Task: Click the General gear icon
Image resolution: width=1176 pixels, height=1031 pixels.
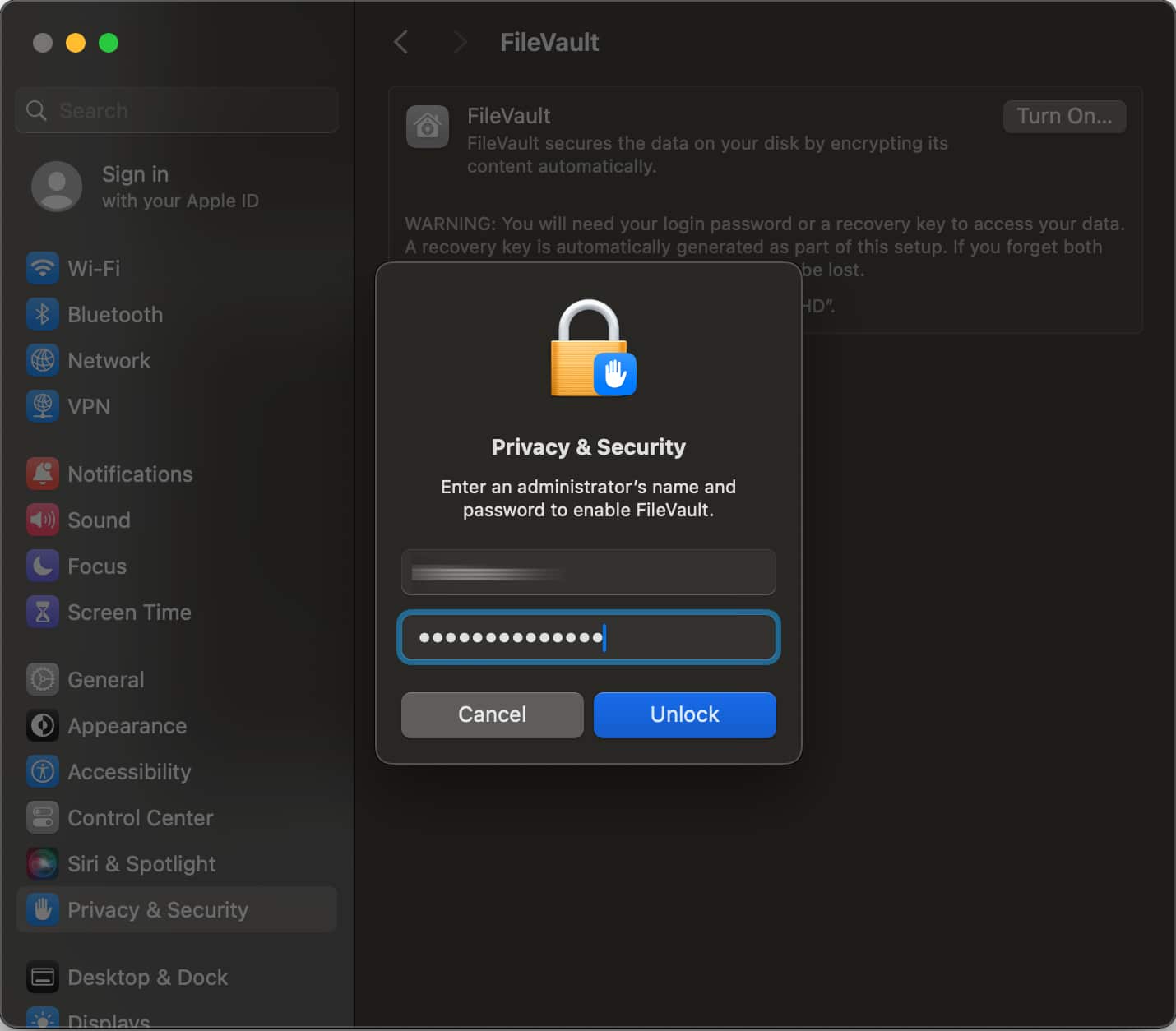Action: click(43, 679)
